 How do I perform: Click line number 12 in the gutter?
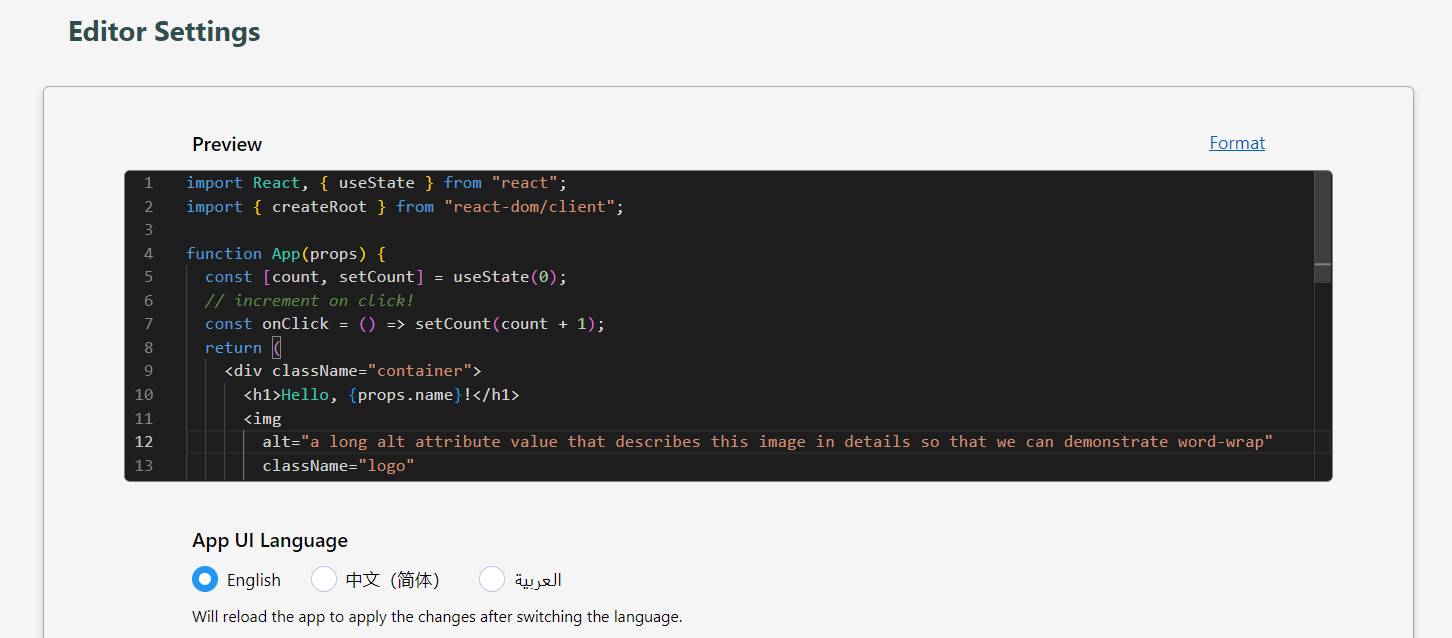coord(144,442)
